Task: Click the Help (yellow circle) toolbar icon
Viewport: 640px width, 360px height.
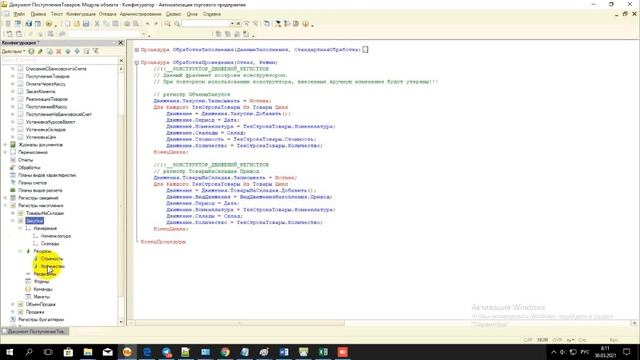Action: tap(305, 24)
